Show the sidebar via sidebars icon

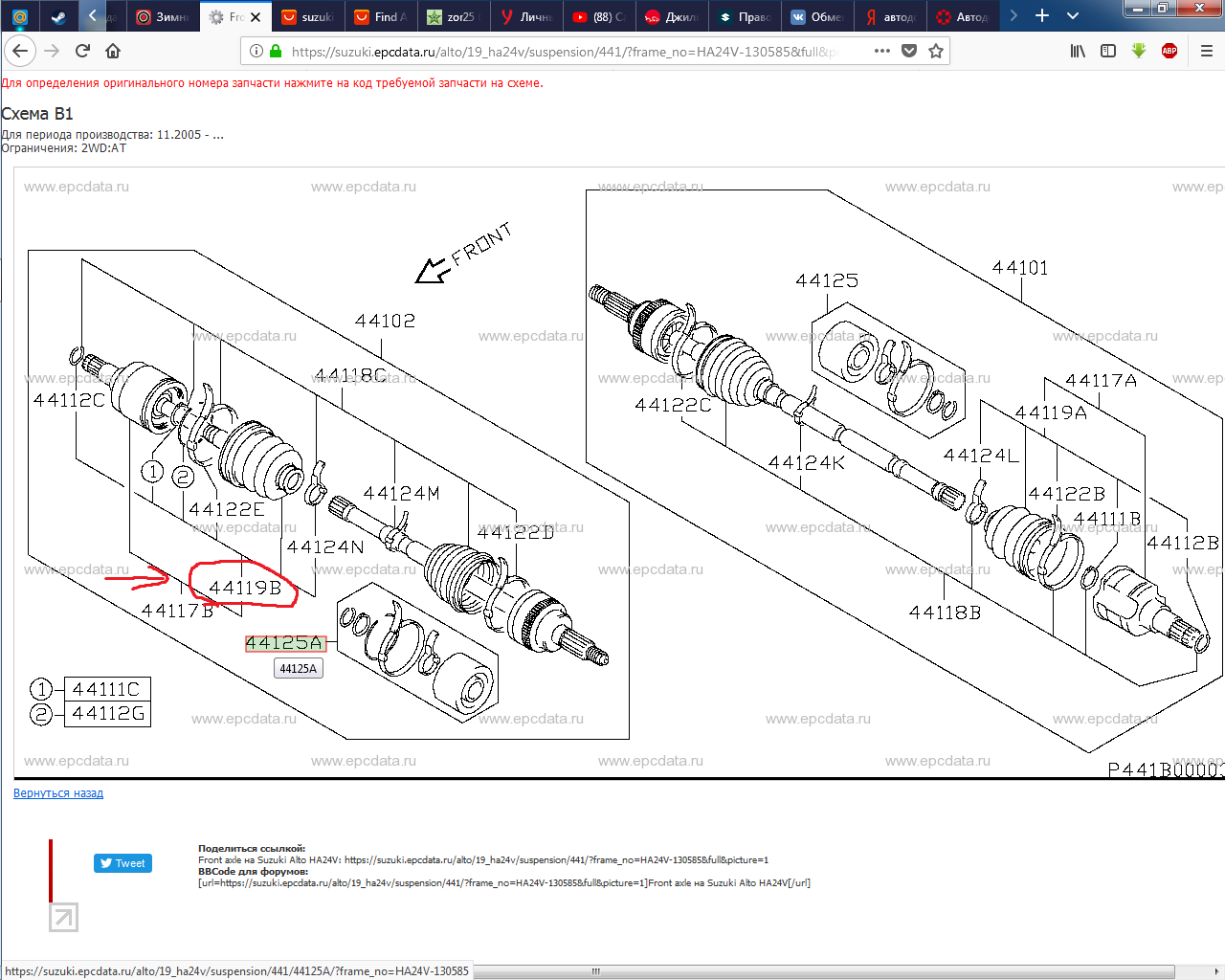[x=1108, y=51]
